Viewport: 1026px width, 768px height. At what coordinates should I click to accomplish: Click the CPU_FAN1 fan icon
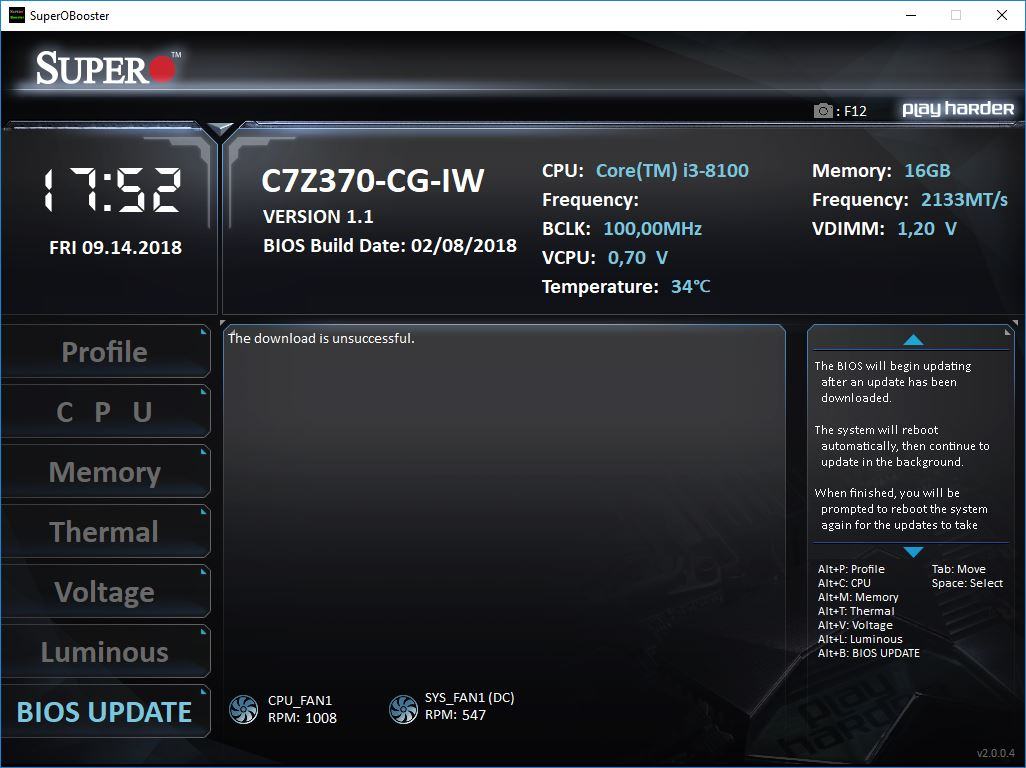[243, 709]
